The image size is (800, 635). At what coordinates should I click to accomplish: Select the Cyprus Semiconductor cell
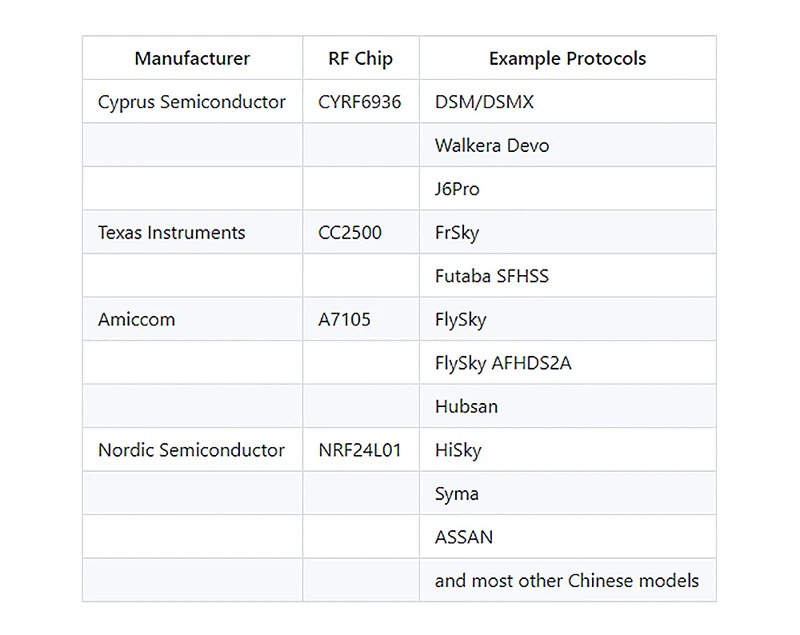192,101
